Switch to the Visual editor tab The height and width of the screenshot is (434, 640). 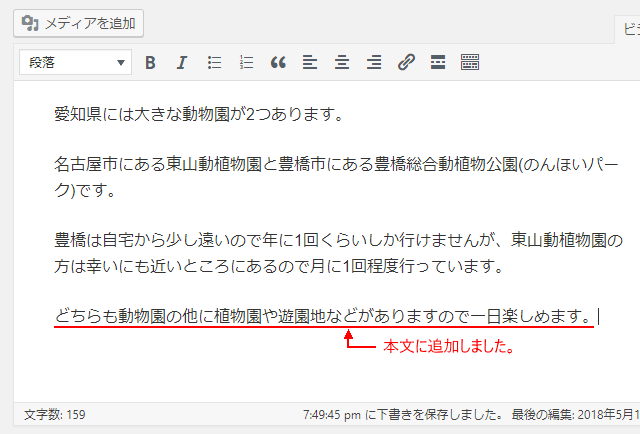tap(628, 29)
